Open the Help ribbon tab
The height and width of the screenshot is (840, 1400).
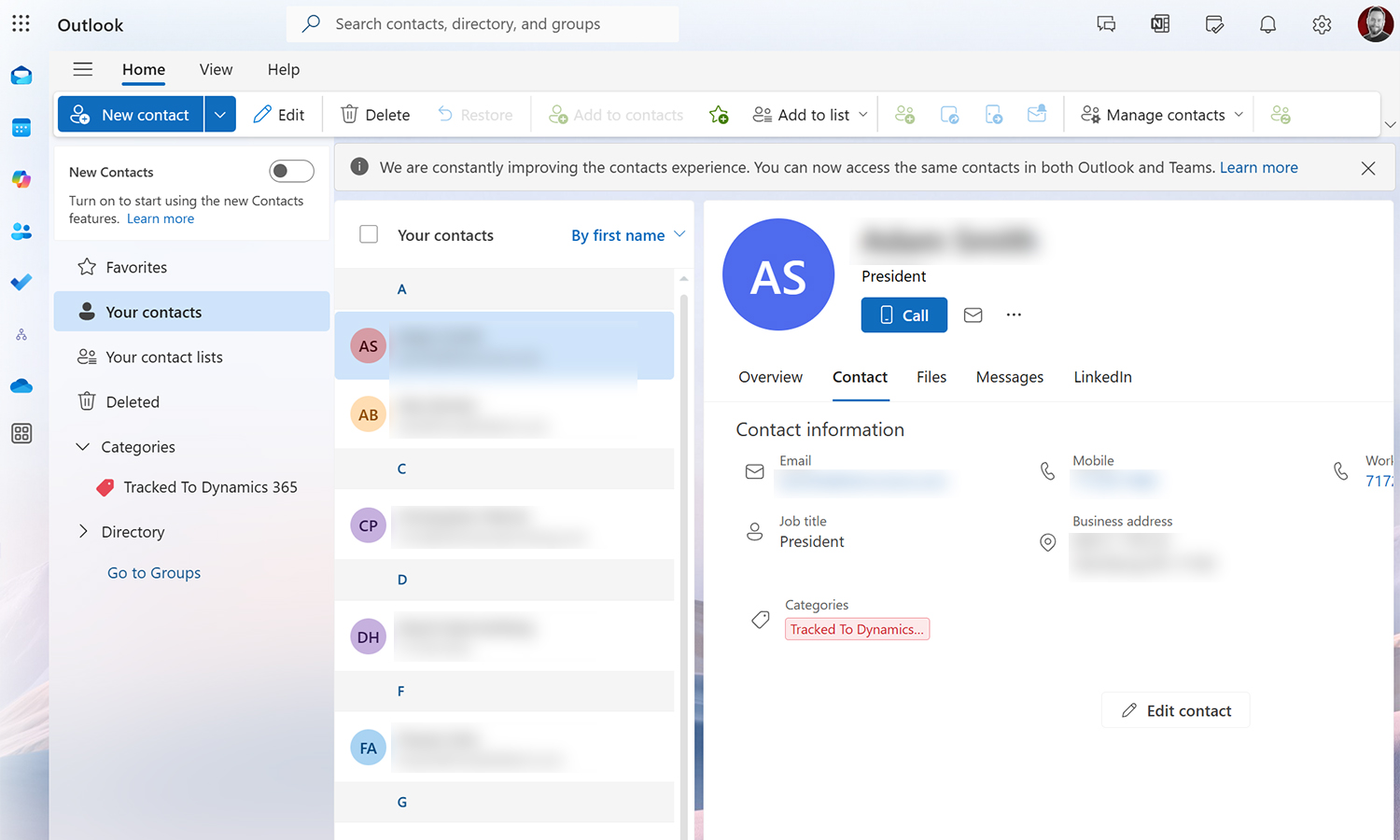click(284, 70)
